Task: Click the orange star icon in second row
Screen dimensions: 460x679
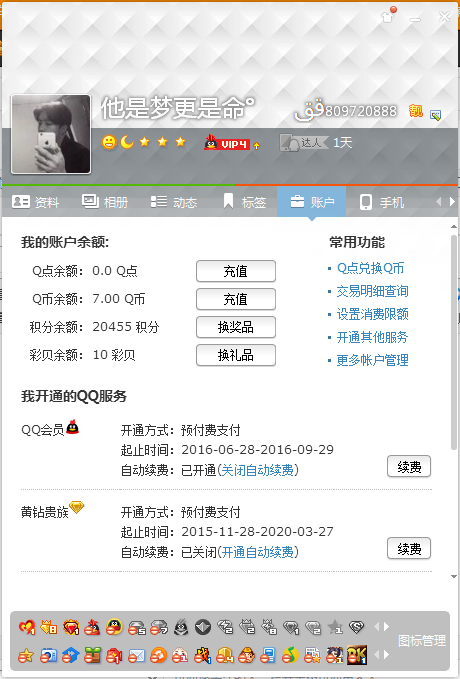Action: point(26,656)
